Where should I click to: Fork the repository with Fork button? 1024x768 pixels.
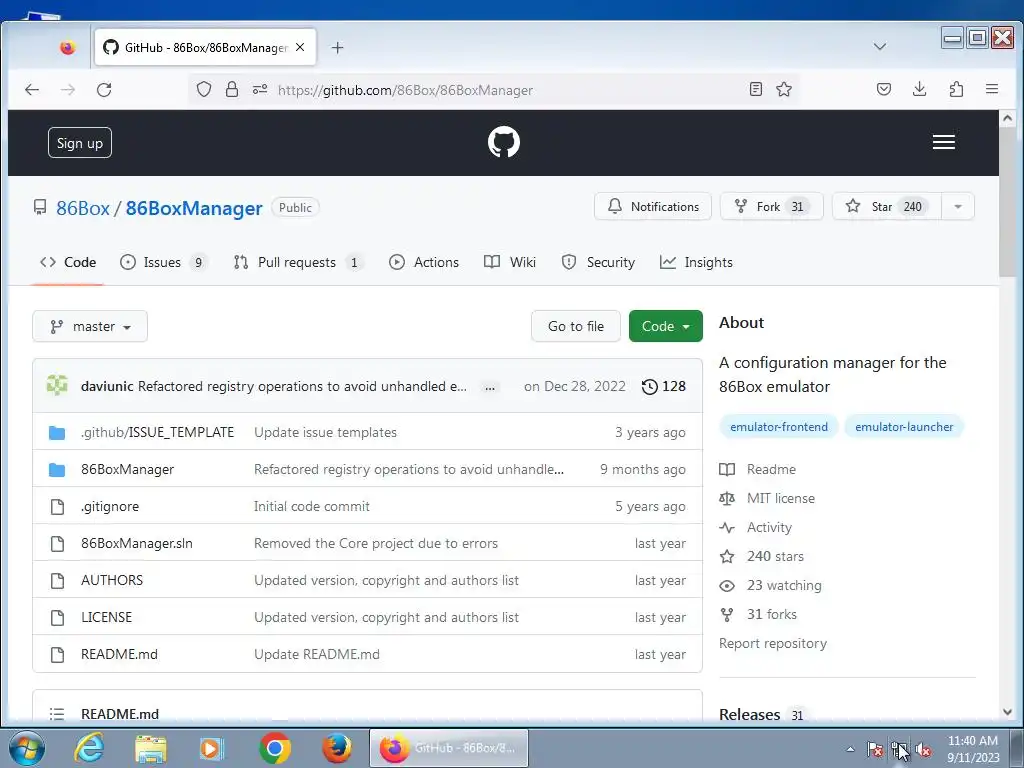[x=771, y=206]
